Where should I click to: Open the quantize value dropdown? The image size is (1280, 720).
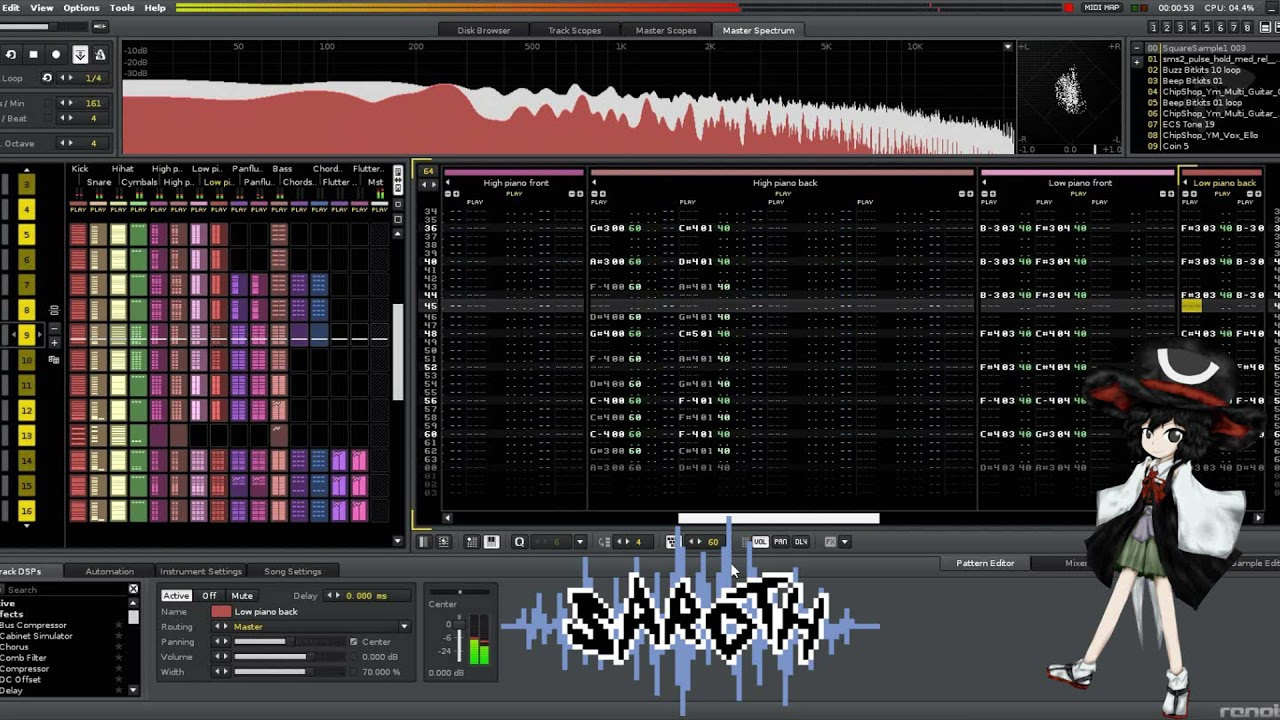point(579,542)
